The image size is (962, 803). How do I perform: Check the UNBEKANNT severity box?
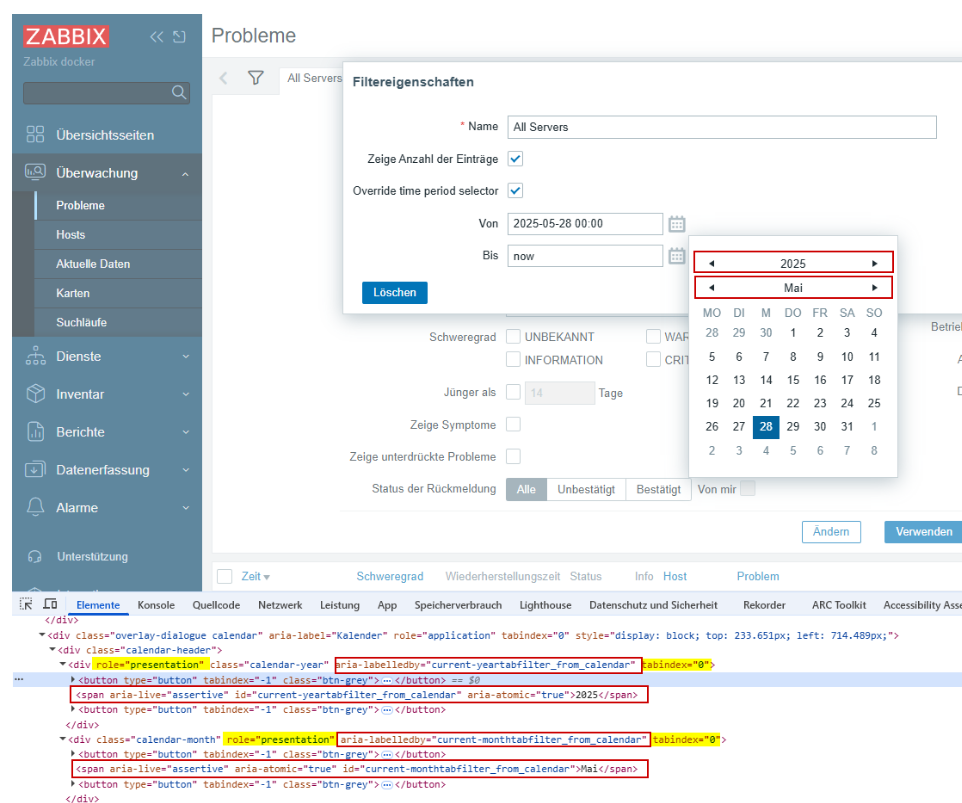pyautogui.click(x=514, y=336)
